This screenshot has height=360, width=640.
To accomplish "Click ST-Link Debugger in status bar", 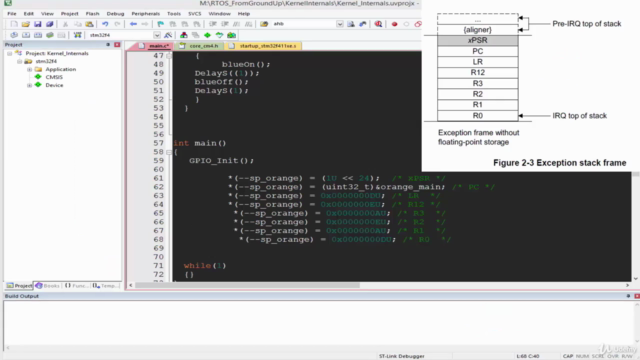I will tap(401, 356).
